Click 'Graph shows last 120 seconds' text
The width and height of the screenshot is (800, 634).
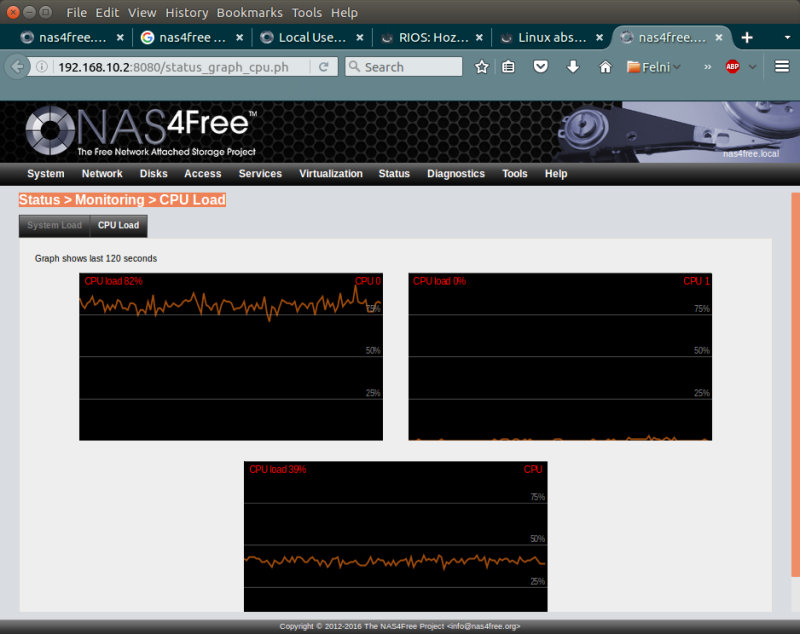coord(96,259)
